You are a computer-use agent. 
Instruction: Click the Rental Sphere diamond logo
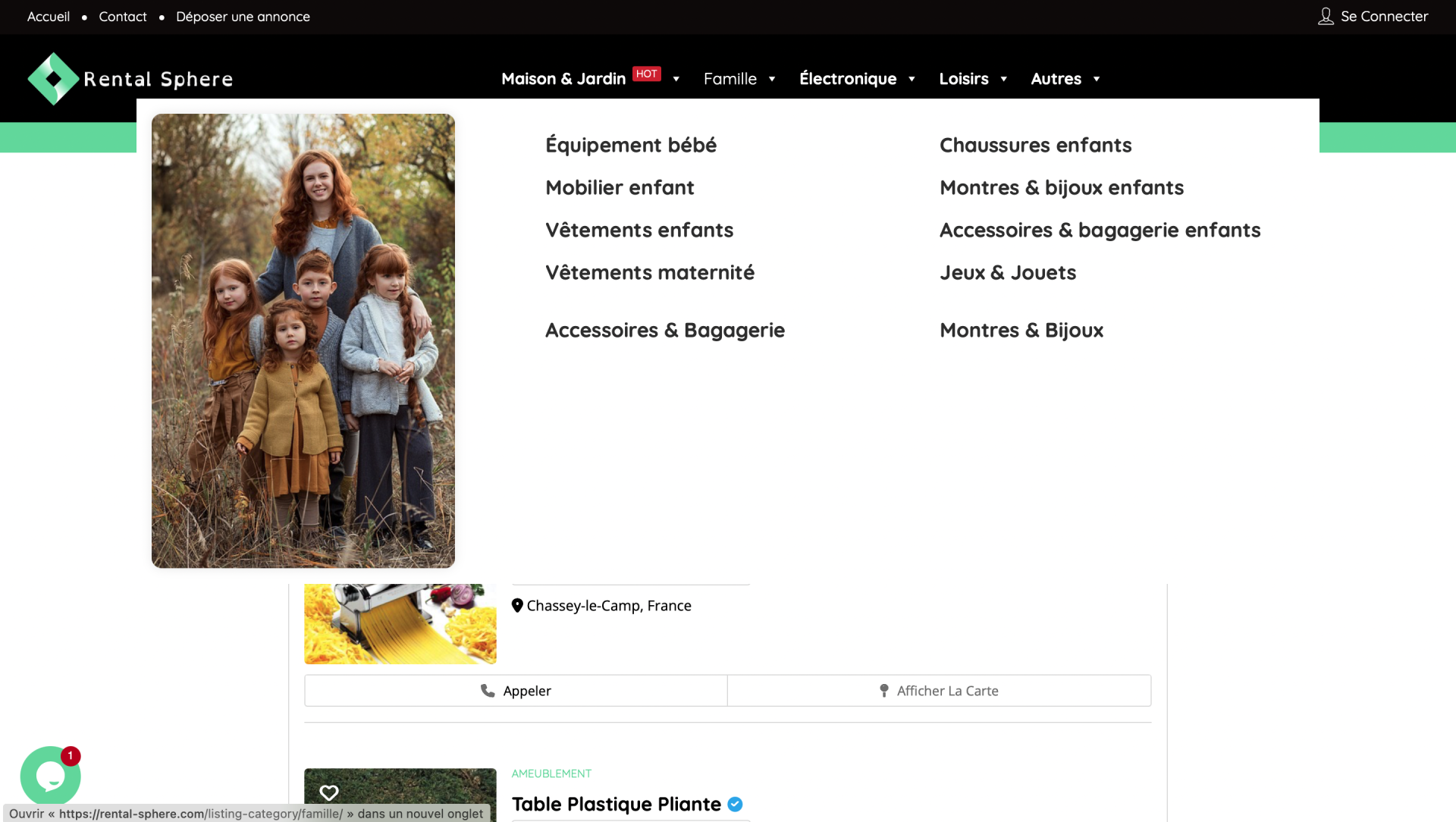[53, 79]
